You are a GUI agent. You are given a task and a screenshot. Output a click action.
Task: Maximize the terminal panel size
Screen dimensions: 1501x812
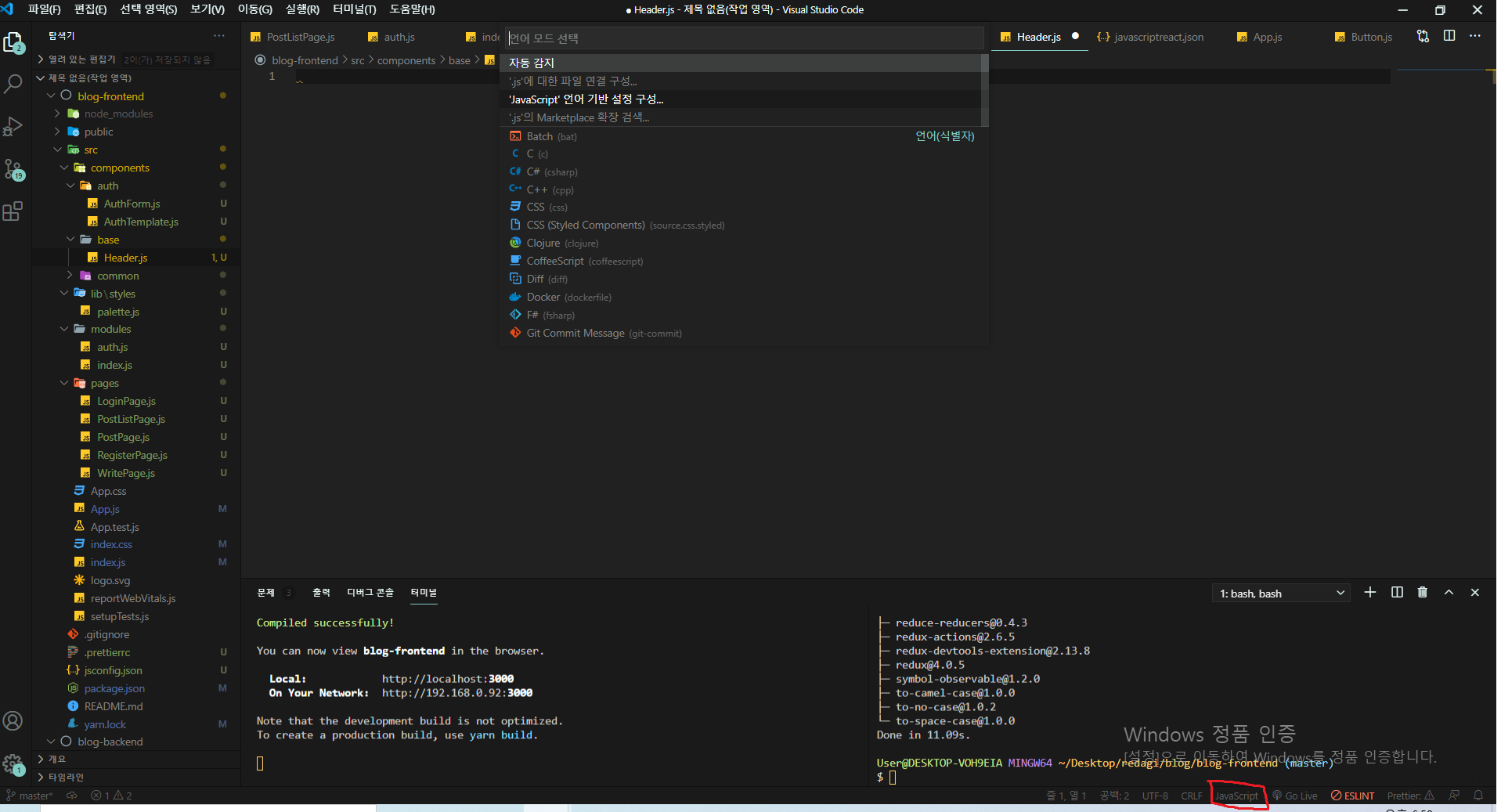click(1449, 593)
